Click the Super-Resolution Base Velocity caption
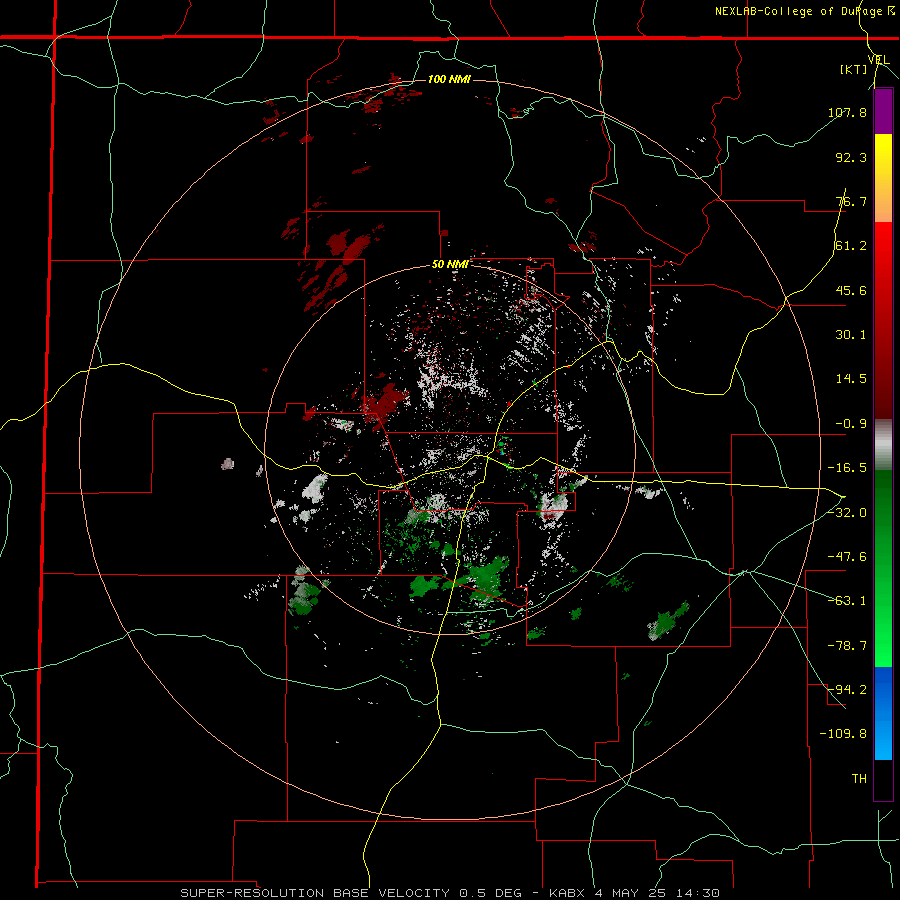 (449, 893)
